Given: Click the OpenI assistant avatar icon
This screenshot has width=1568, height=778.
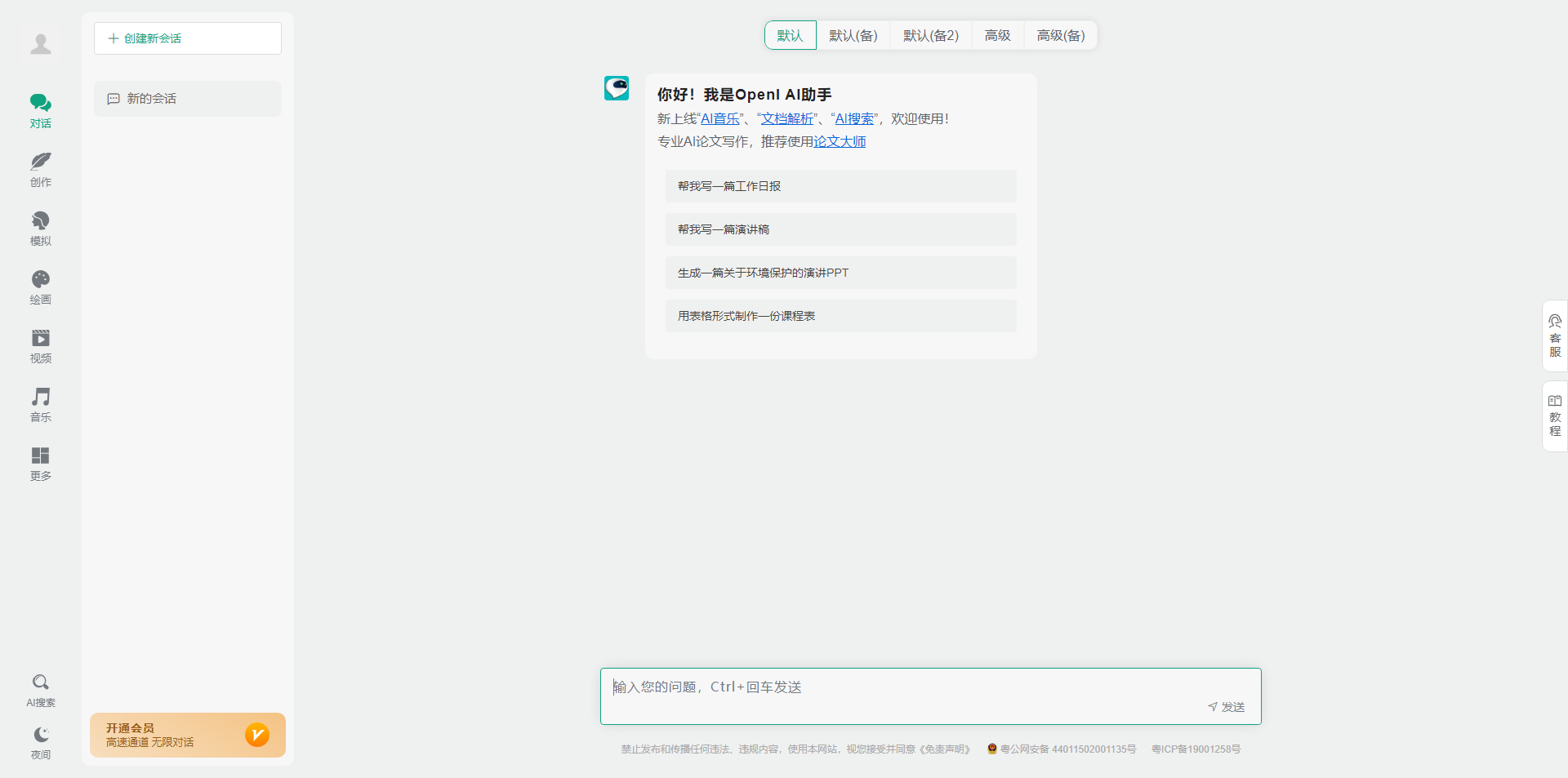Looking at the screenshot, I should (x=617, y=88).
